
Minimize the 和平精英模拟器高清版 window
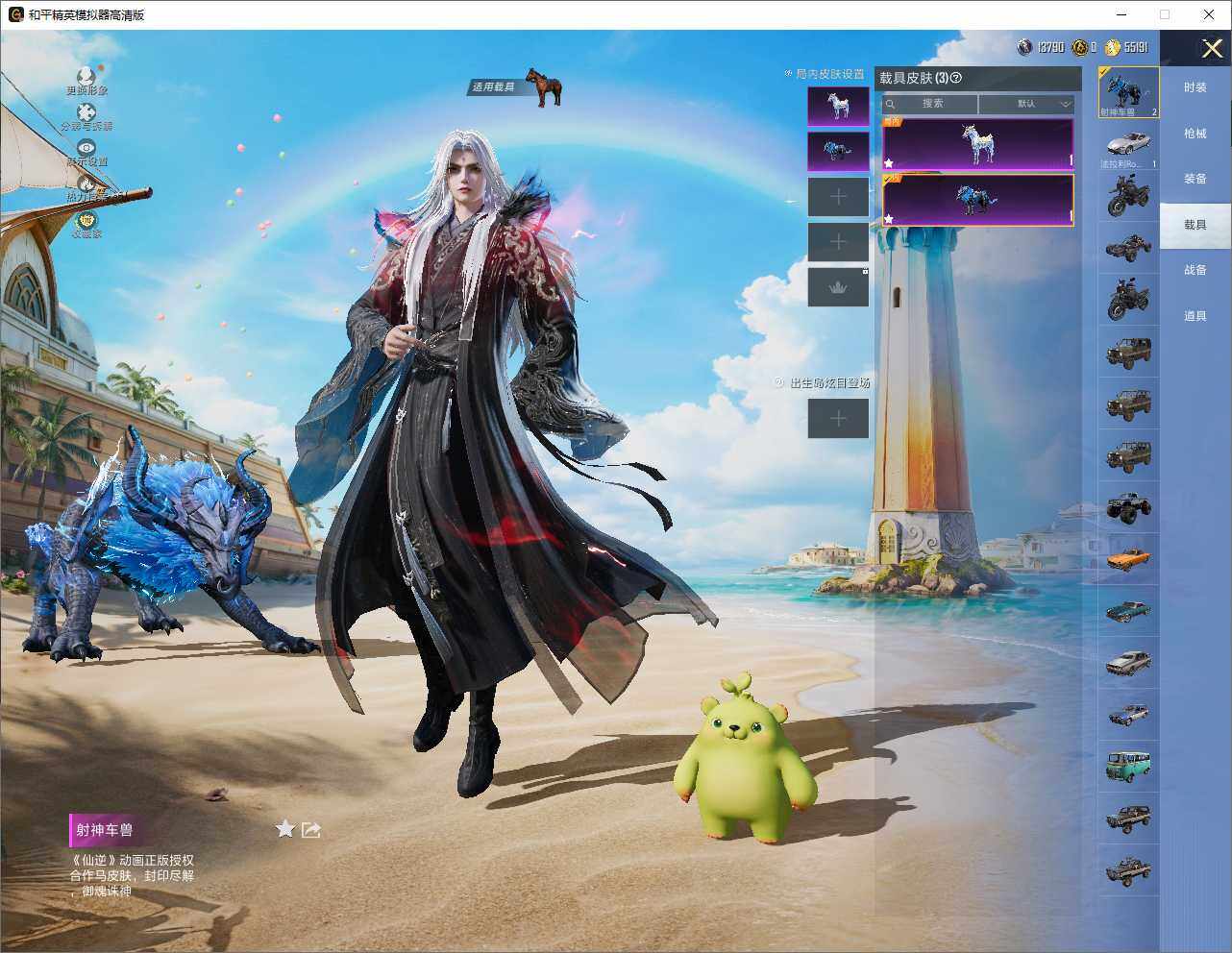pos(1122,14)
